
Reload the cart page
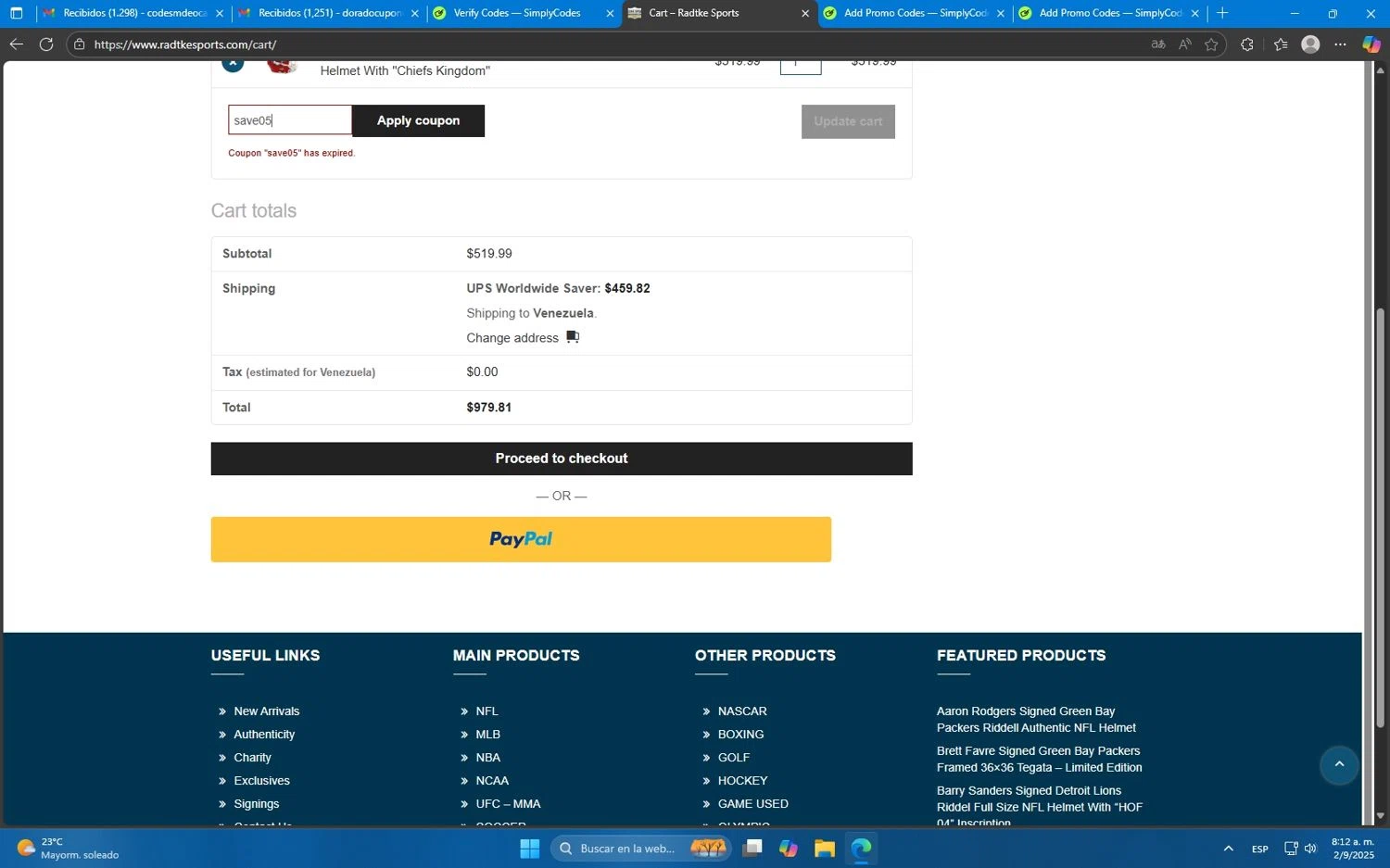click(x=46, y=44)
